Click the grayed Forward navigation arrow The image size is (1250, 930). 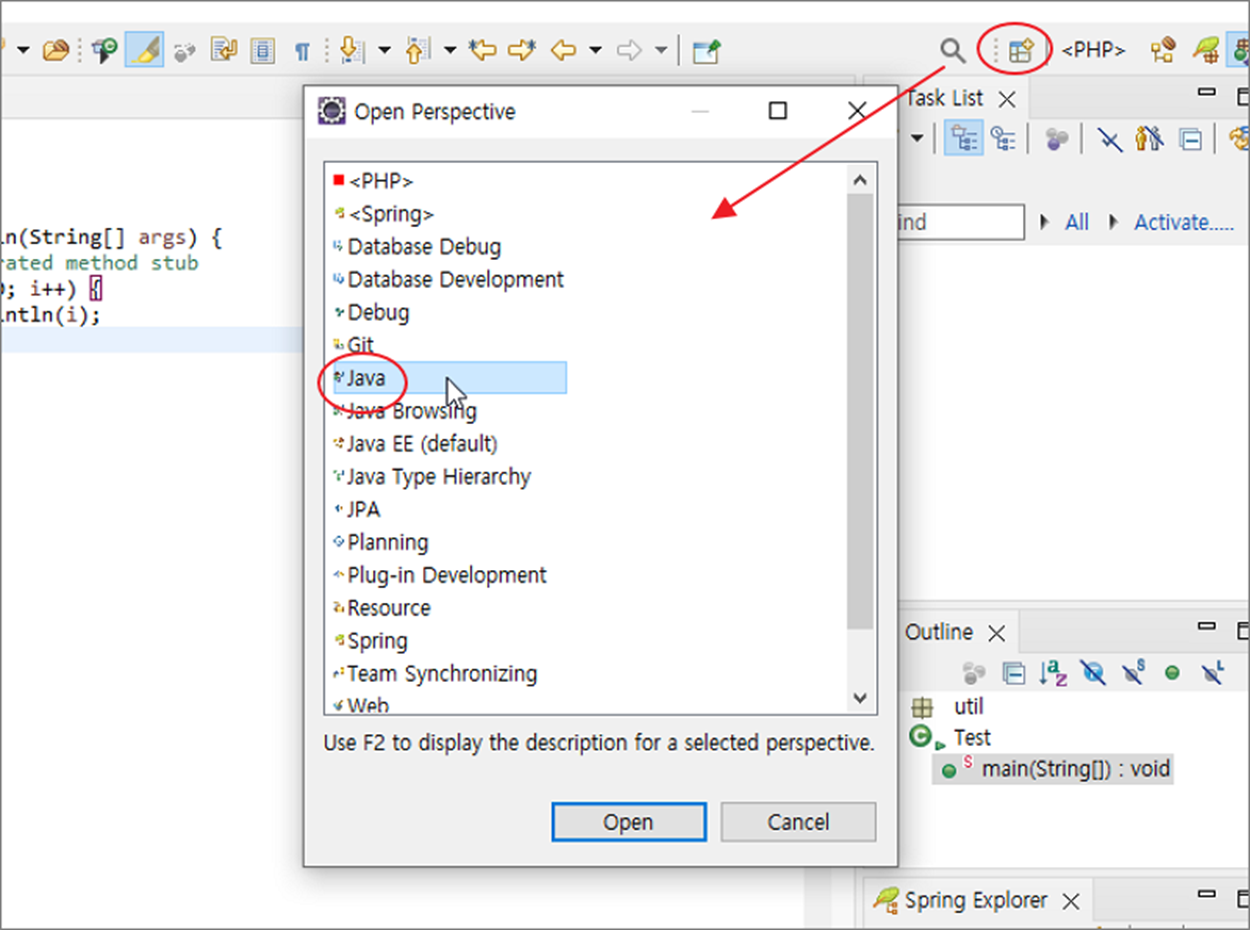click(x=629, y=50)
